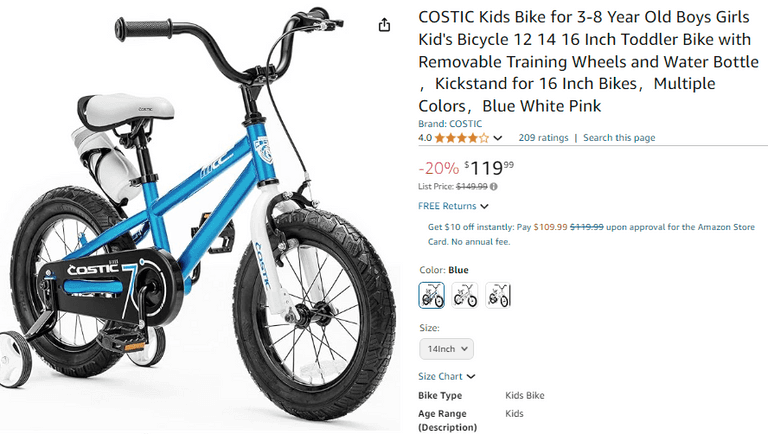
Task: Visit the Brand: COSTIC link
Action: 450,124
